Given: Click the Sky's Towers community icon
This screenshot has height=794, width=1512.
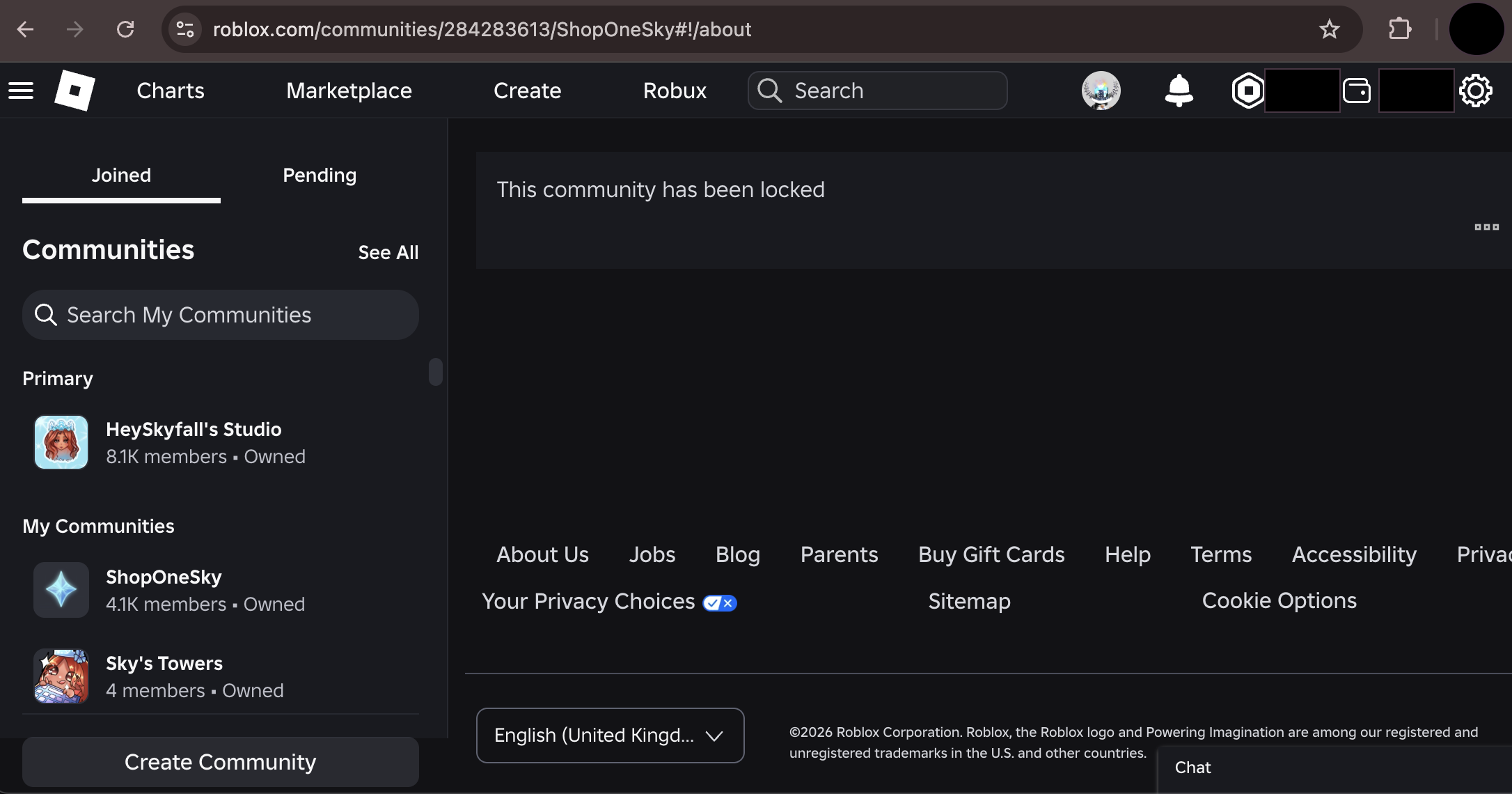Looking at the screenshot, I should pos(61,676).
